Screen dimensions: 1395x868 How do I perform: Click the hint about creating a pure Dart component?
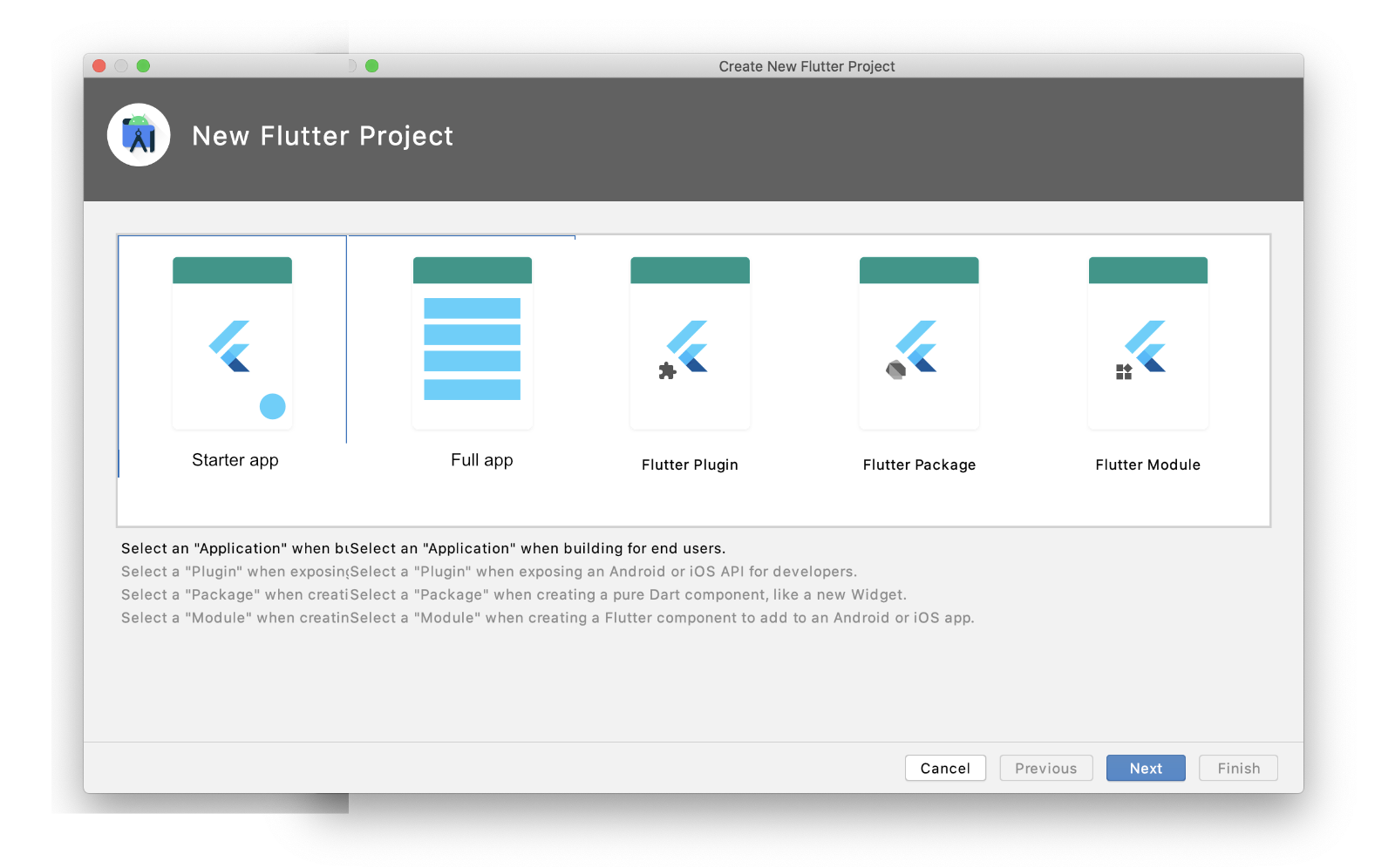[628, 594]
